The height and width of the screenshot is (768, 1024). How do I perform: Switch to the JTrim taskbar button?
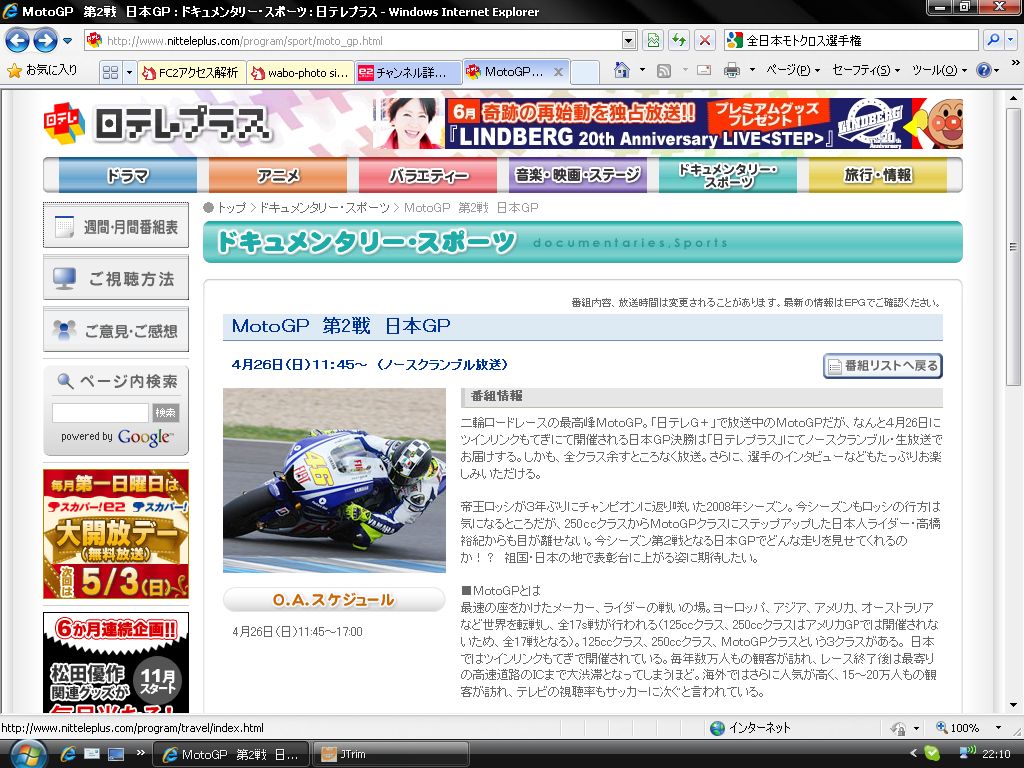coord(391,754)
